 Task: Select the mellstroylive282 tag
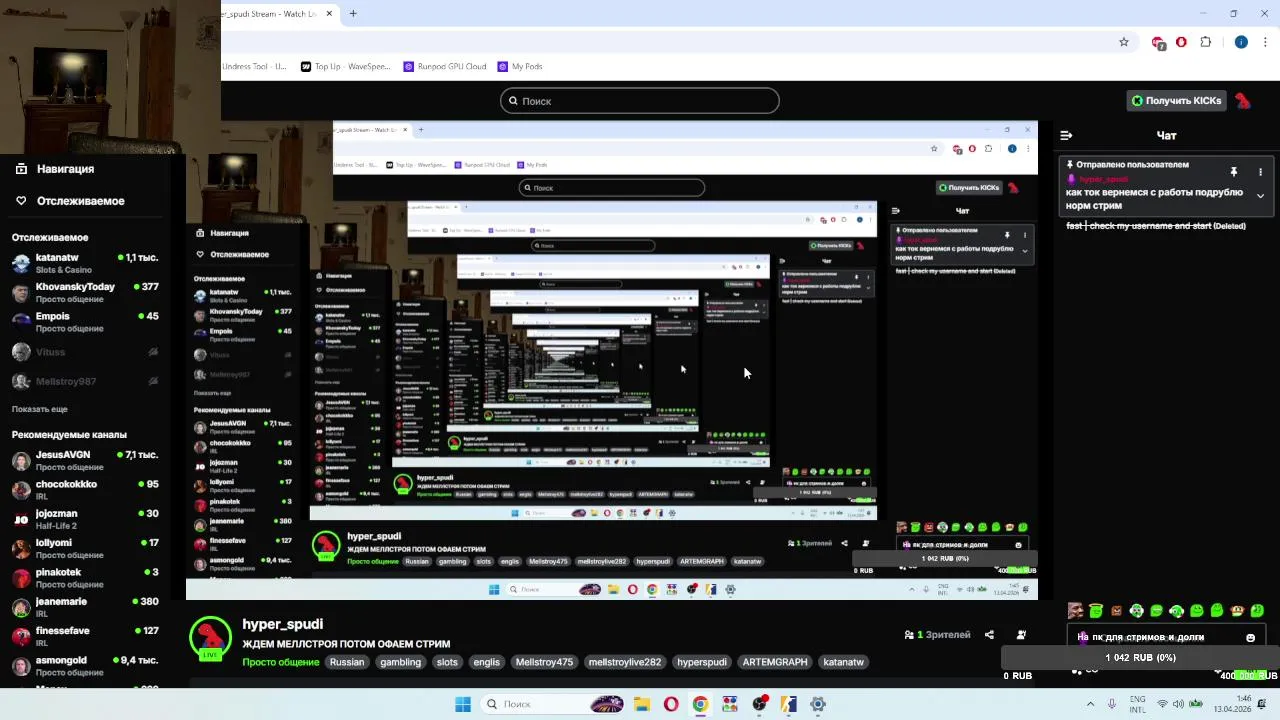(625, 662)
